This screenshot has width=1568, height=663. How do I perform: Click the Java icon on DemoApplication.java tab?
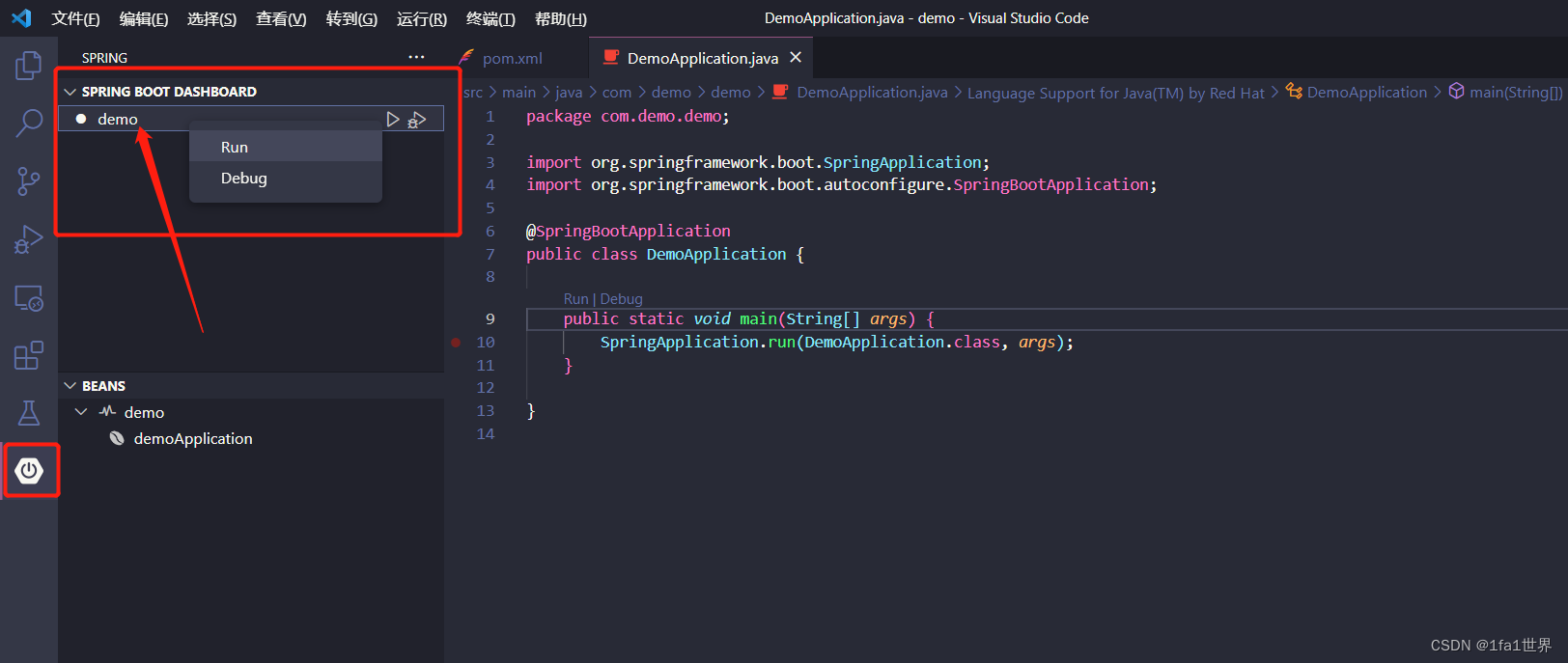point(611,57)
